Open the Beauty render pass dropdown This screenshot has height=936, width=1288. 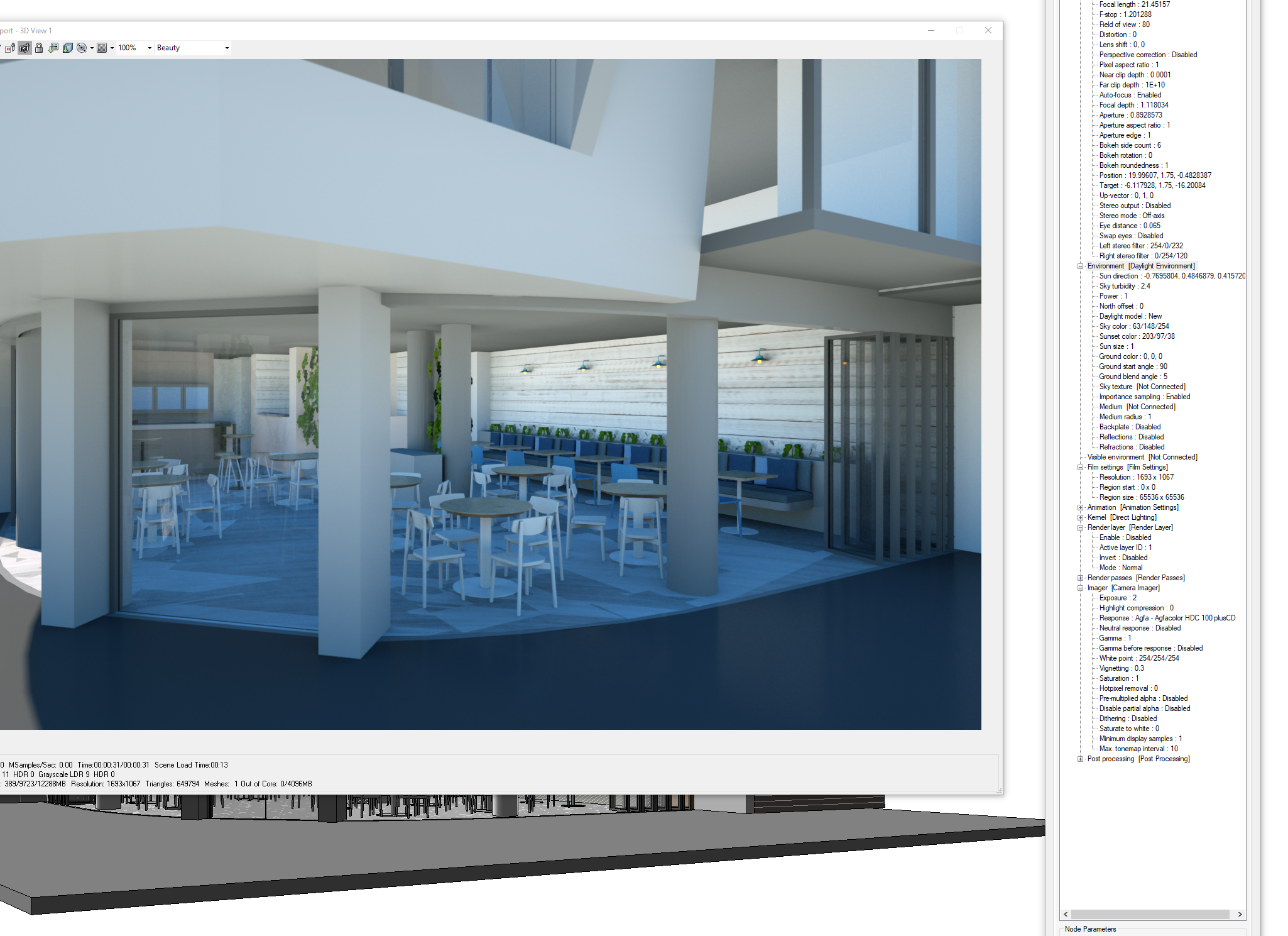(x=227, y=48)
